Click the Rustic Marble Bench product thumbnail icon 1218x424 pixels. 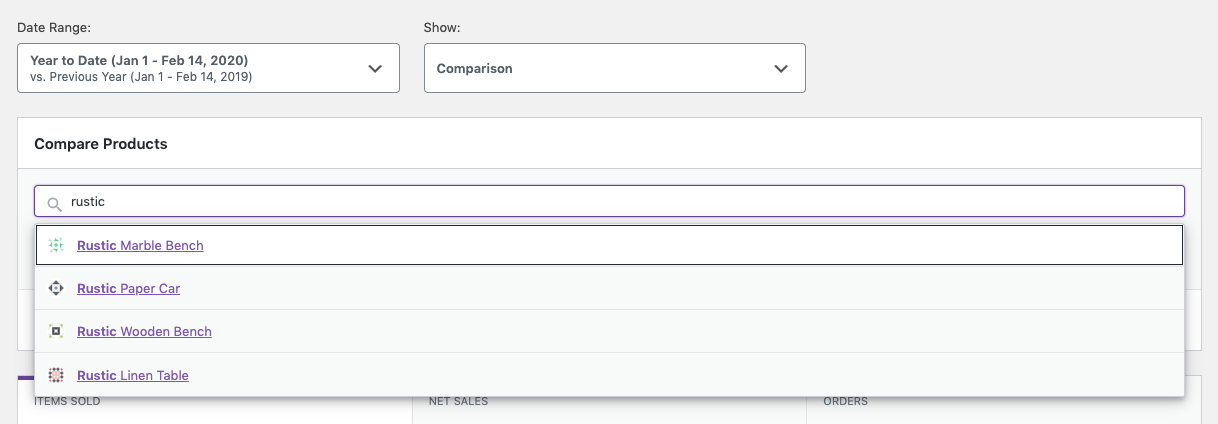[x=56, y=245]
